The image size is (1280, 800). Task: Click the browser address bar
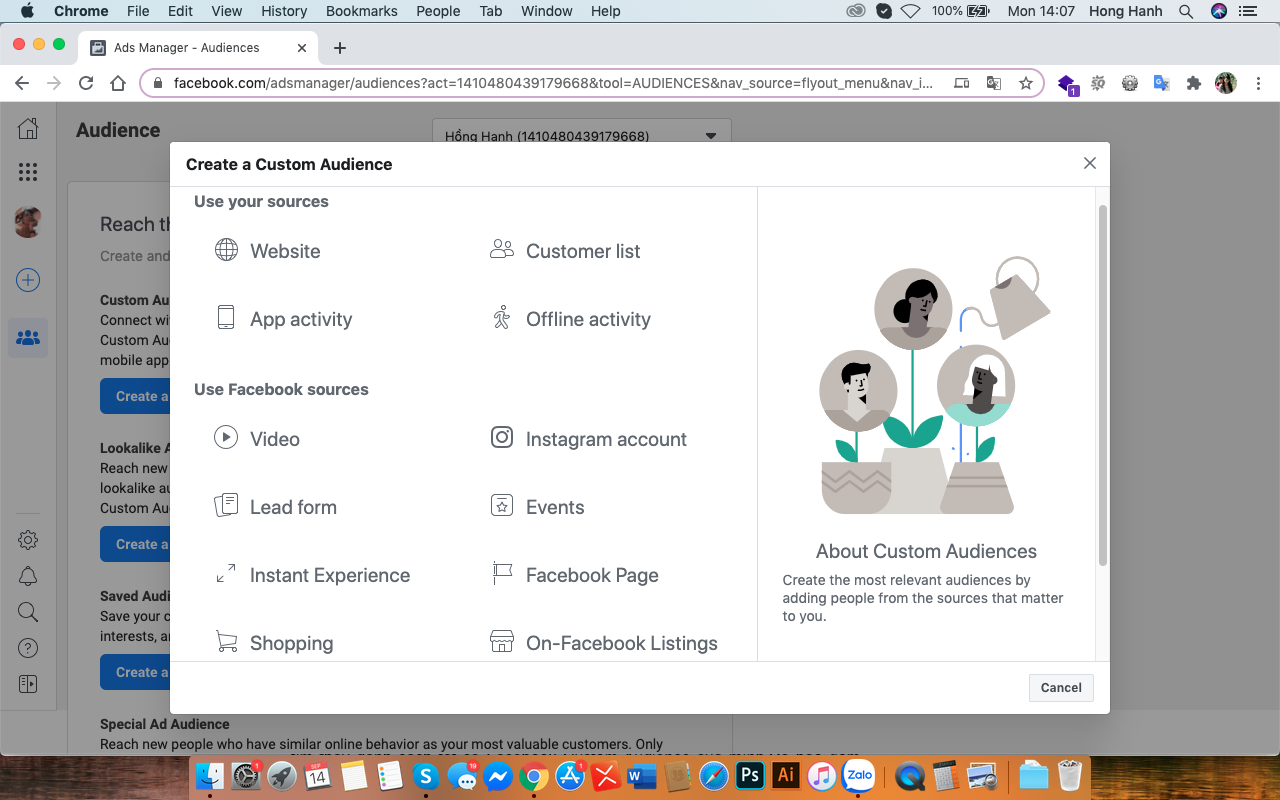point(553,83)
